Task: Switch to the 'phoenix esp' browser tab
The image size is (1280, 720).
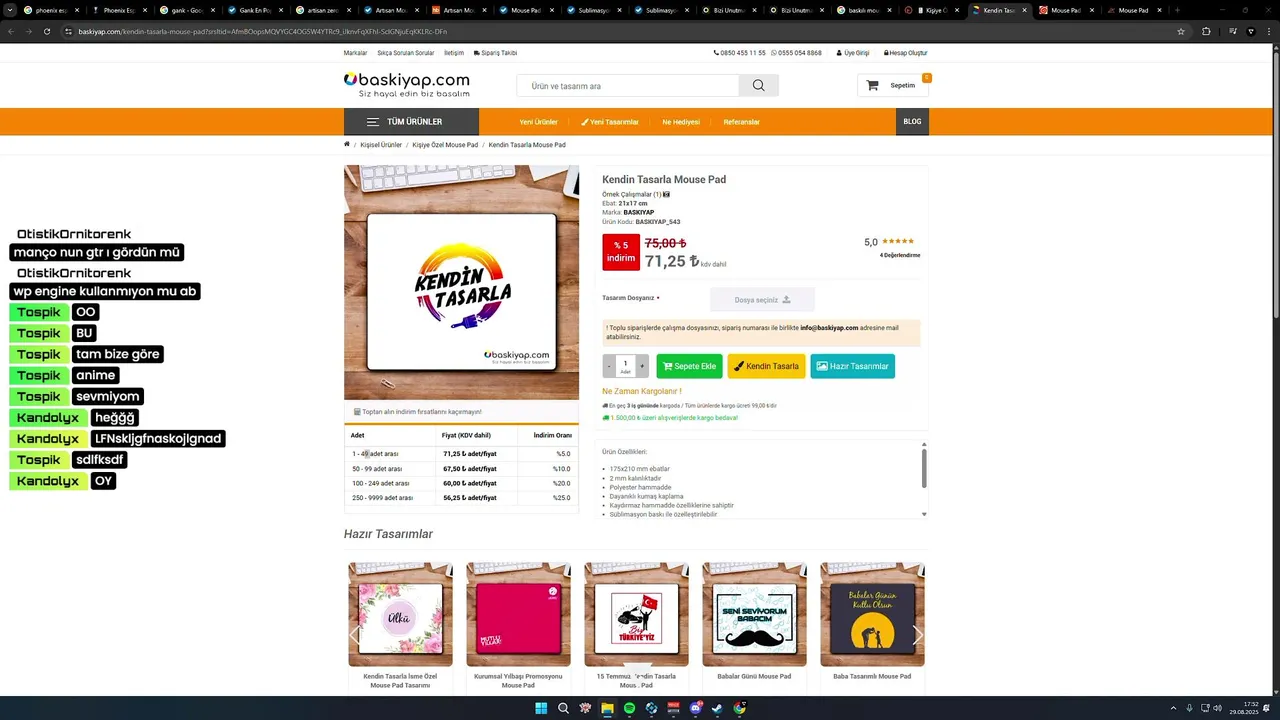Action: [x=50, y=10]
